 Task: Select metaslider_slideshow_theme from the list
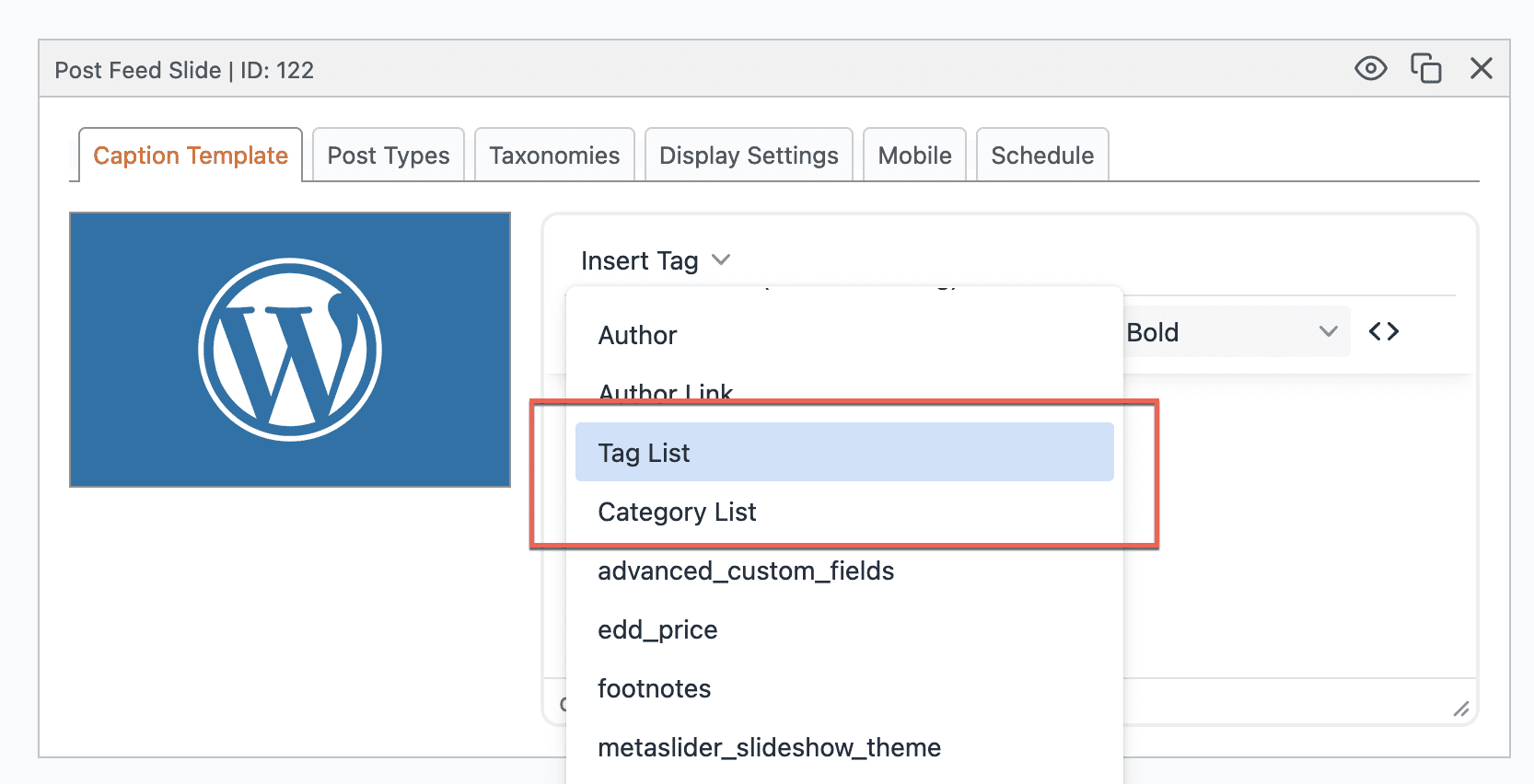click(x=769, y=748)
